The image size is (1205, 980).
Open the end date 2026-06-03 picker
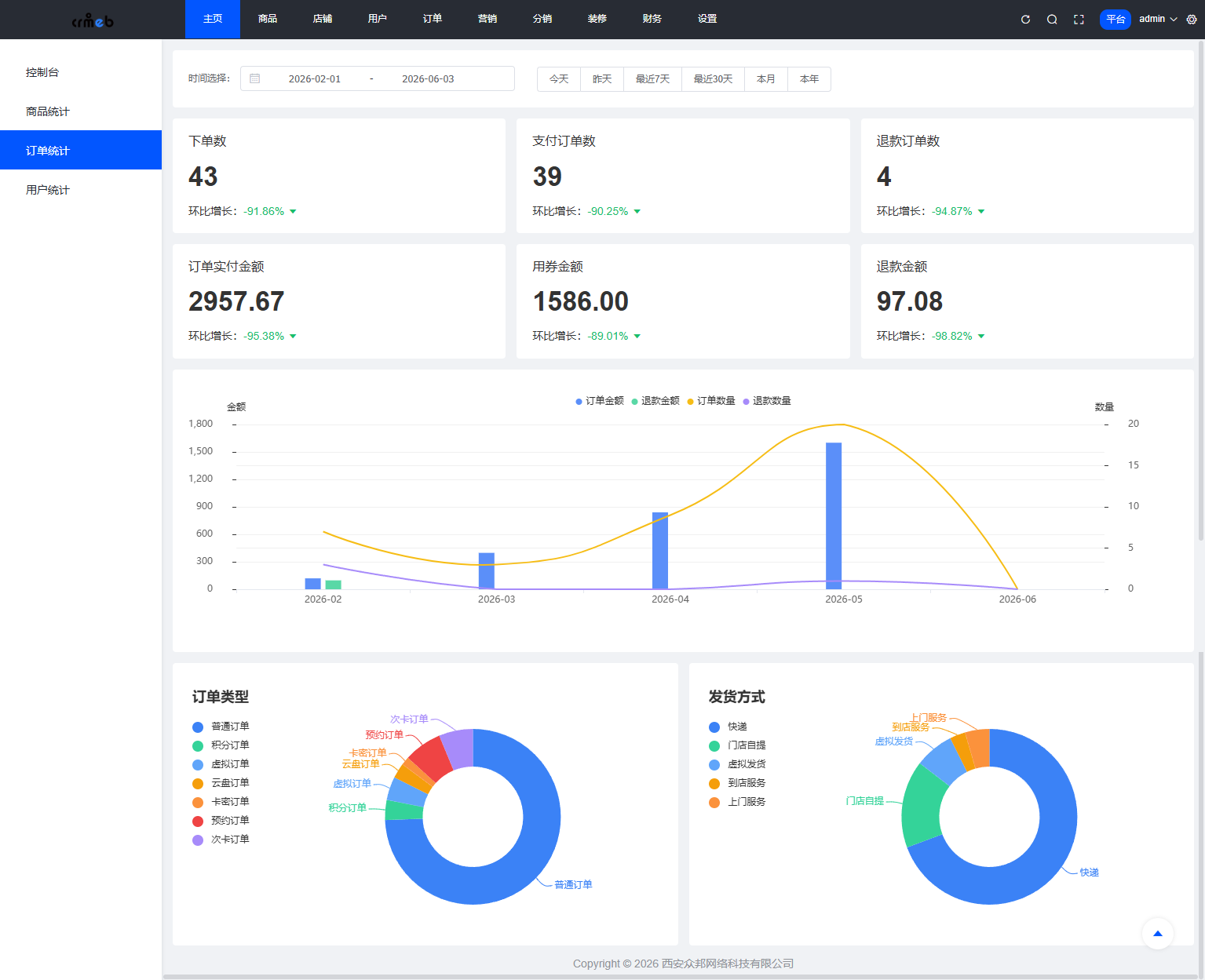tap(428, 78)
